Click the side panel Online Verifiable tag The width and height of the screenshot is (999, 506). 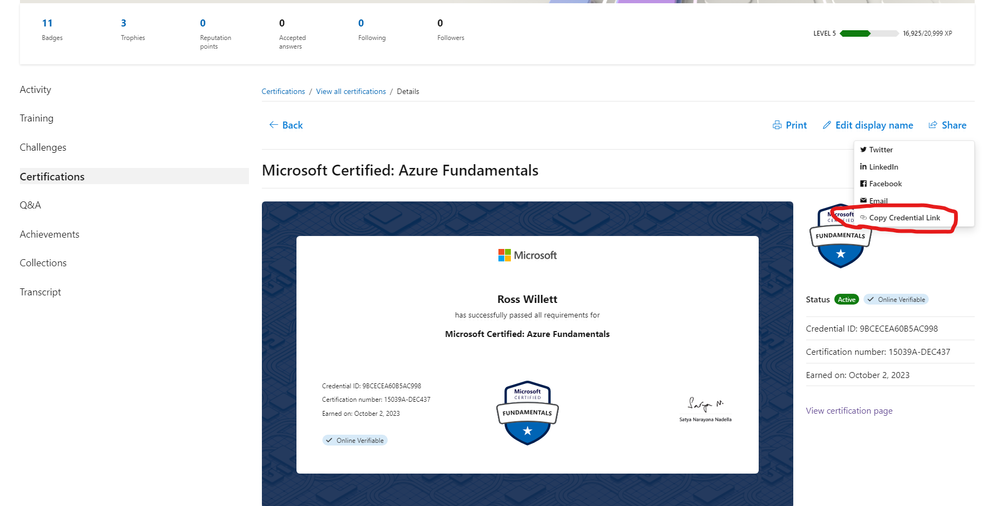[896, 300]
